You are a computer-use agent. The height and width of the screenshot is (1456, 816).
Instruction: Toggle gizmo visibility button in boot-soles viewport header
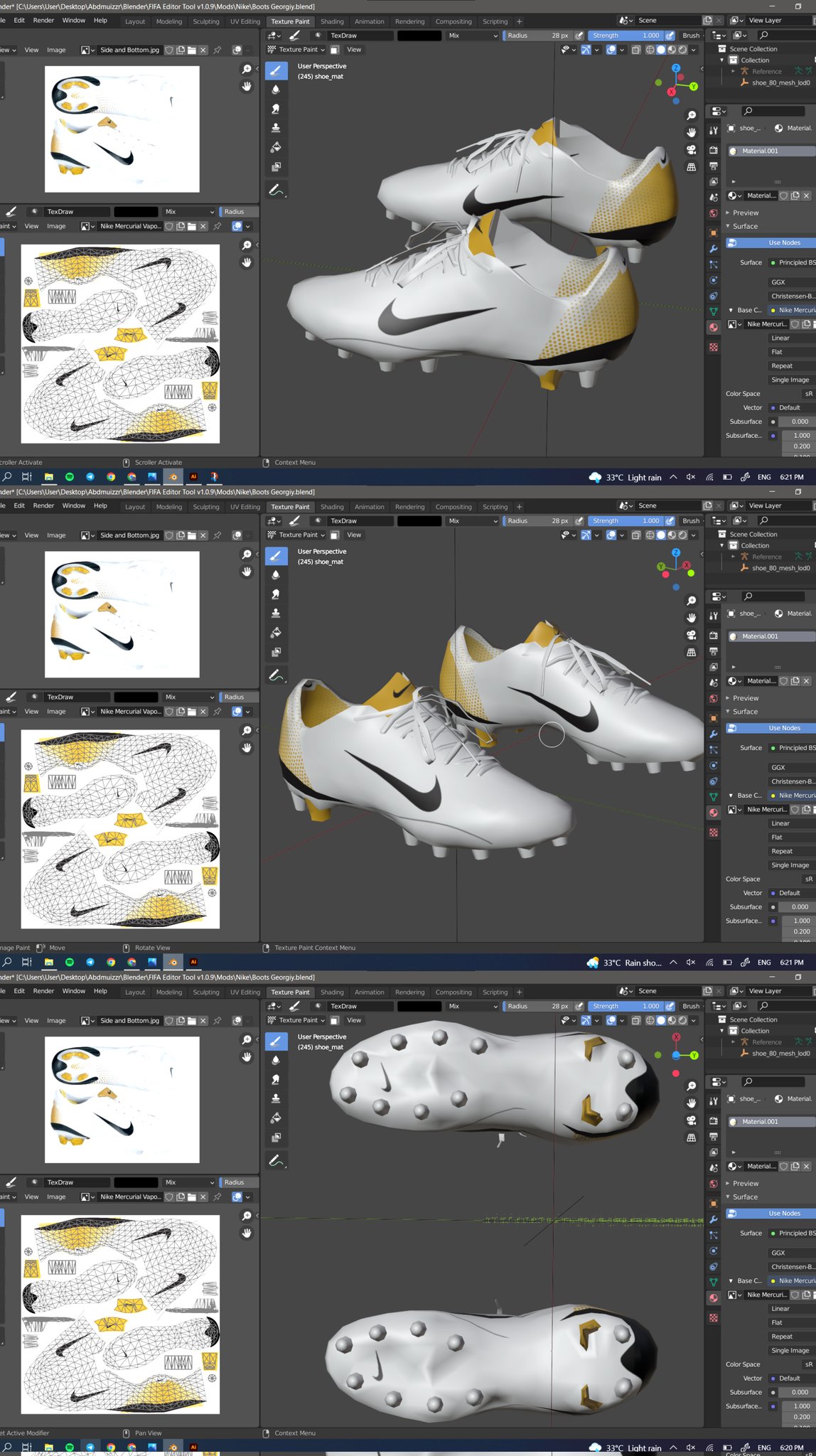point(586,1020)
